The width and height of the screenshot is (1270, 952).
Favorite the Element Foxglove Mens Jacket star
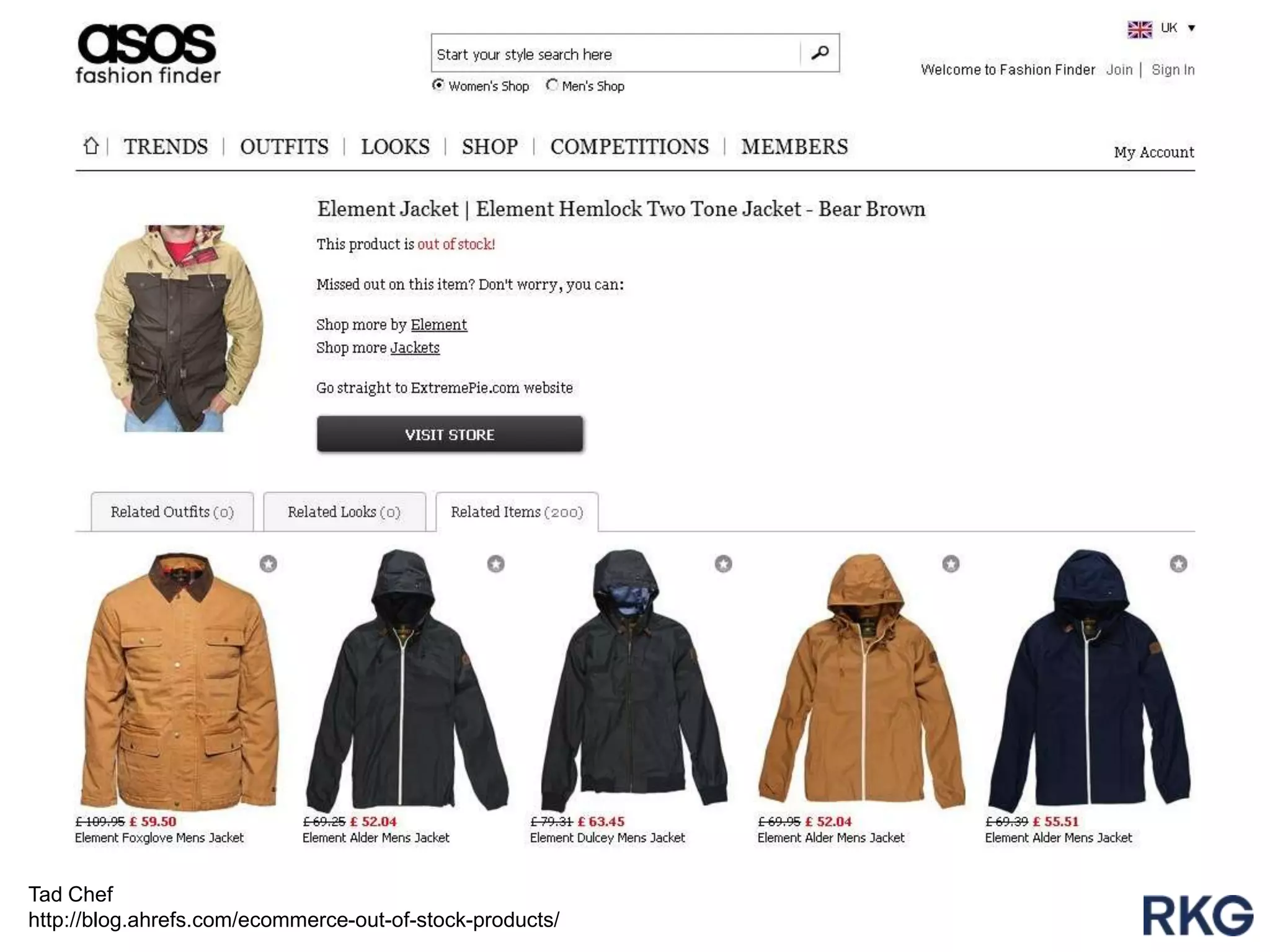(x=268, y=563)
